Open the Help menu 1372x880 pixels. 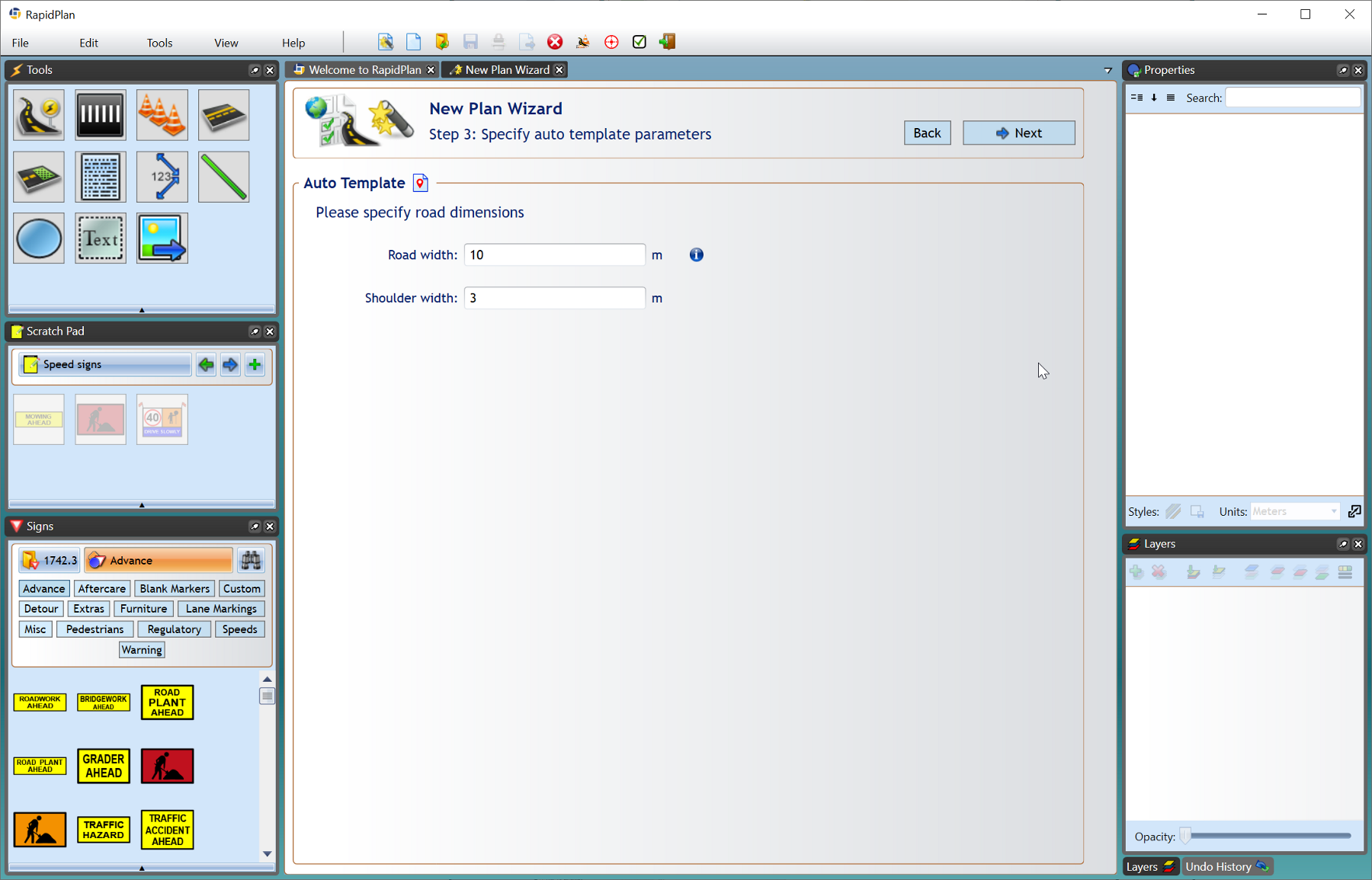(293, 43)
